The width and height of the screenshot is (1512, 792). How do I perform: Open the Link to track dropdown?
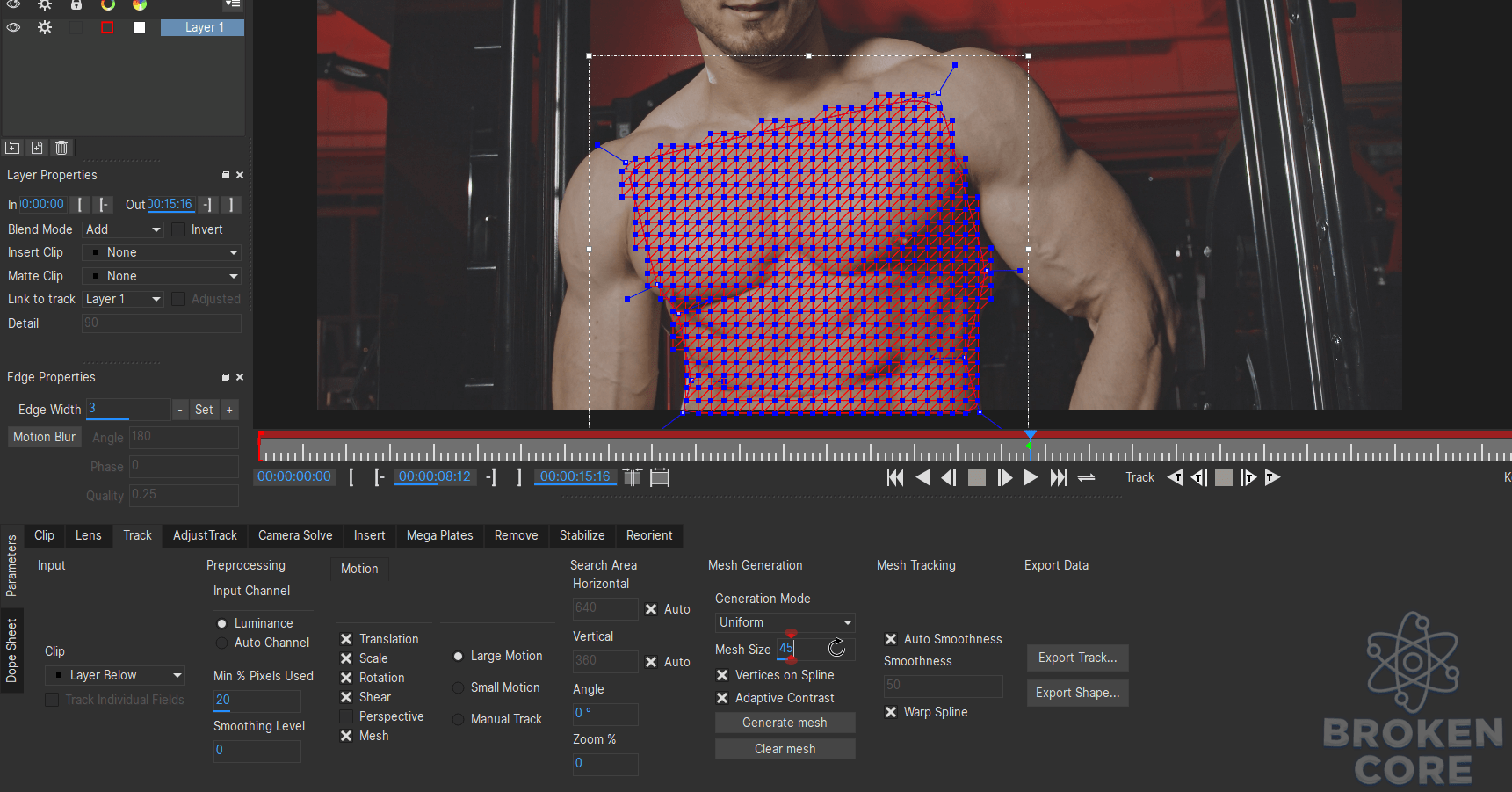[x=123, y=299]
